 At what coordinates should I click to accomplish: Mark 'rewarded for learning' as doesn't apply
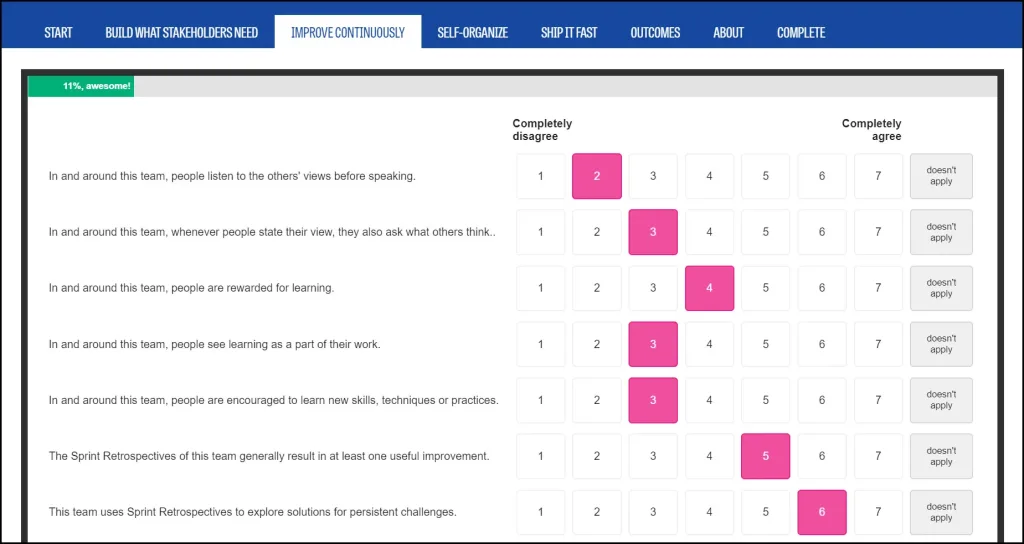pyautogui.click(x=941, y=288)
